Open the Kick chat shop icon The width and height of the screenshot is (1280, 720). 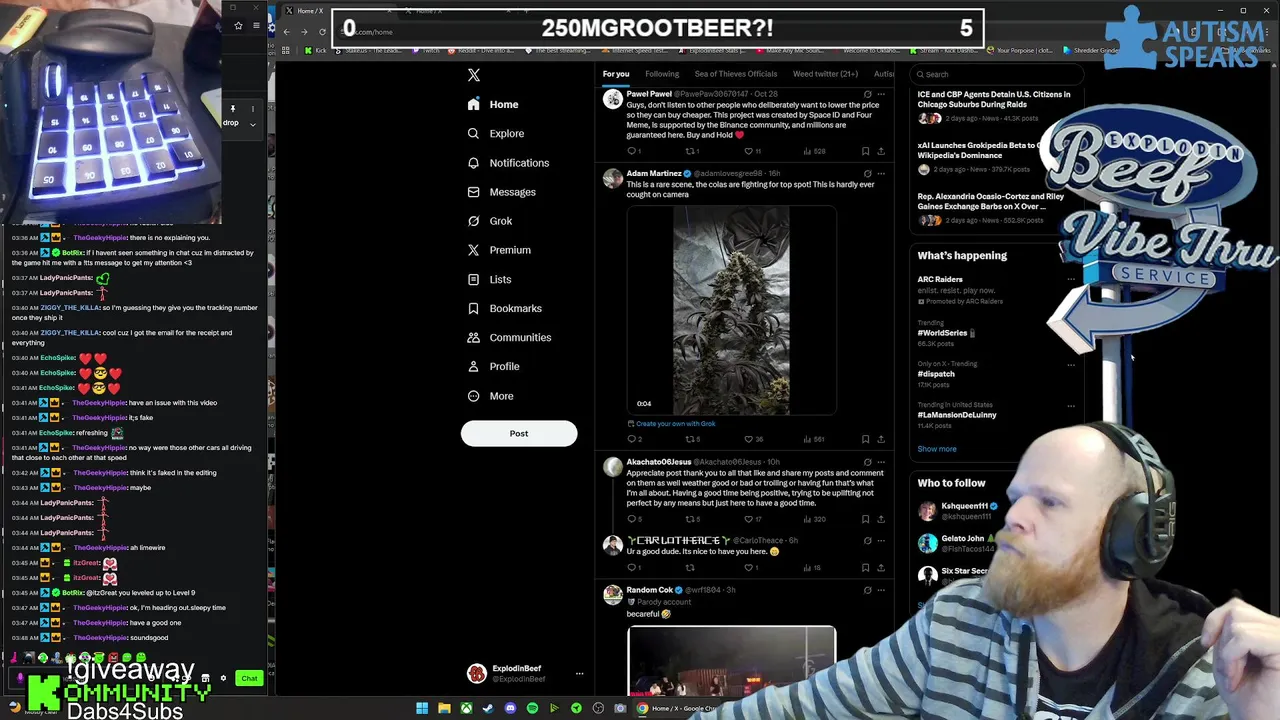pos(205,679)
